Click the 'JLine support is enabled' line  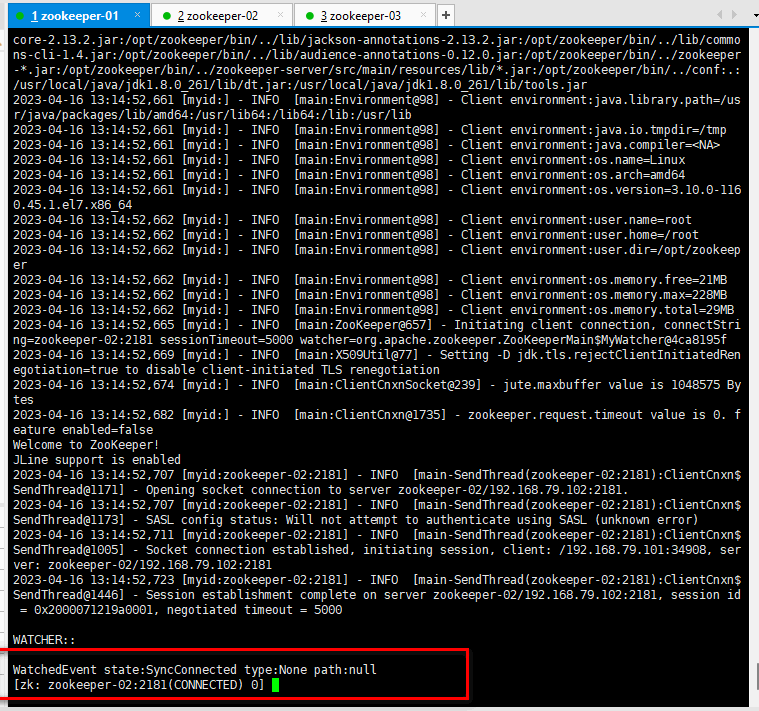[x=97, y=460]
